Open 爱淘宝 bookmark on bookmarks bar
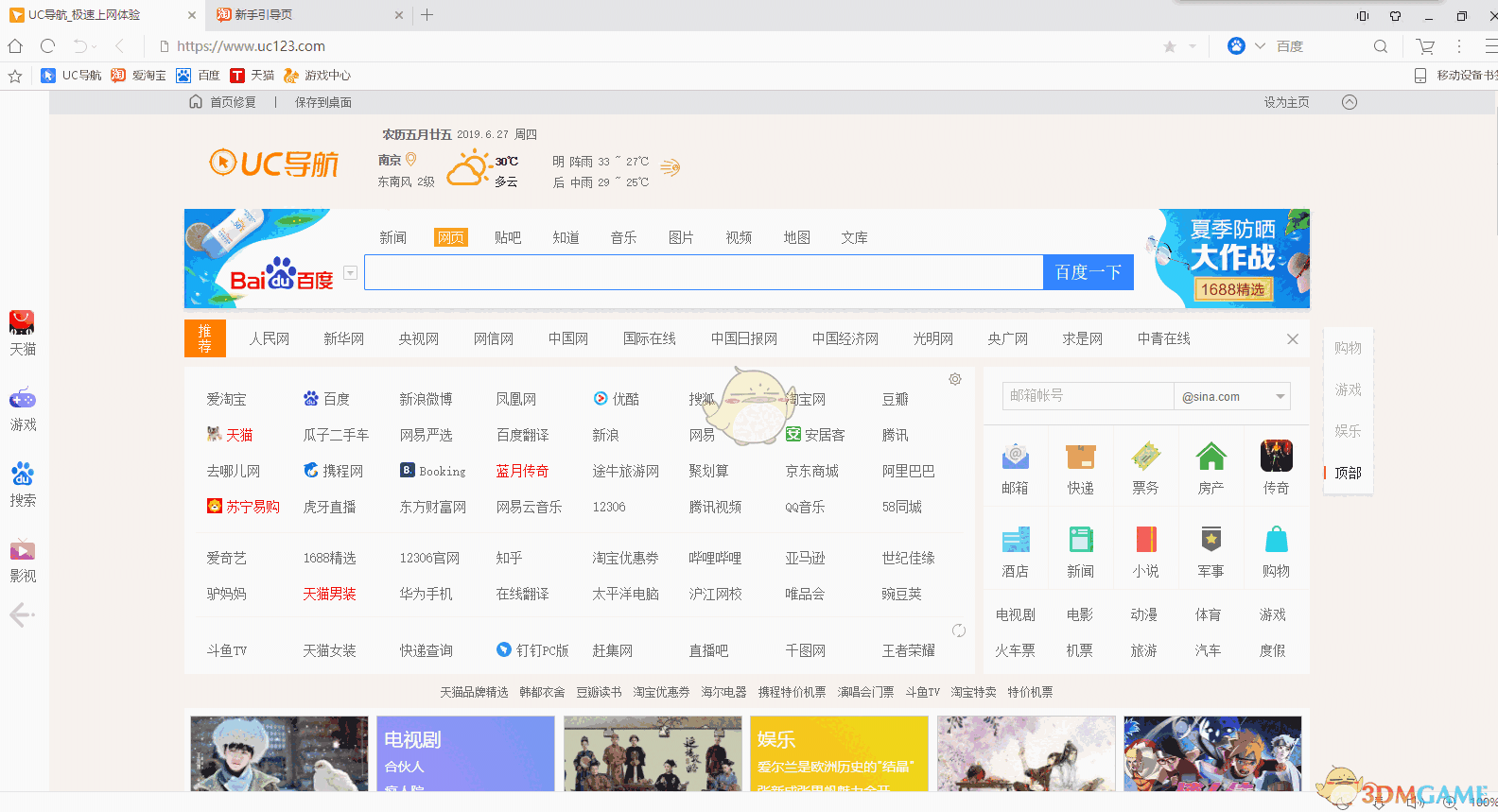The image size is (1498, 812). tap(138, 76)
